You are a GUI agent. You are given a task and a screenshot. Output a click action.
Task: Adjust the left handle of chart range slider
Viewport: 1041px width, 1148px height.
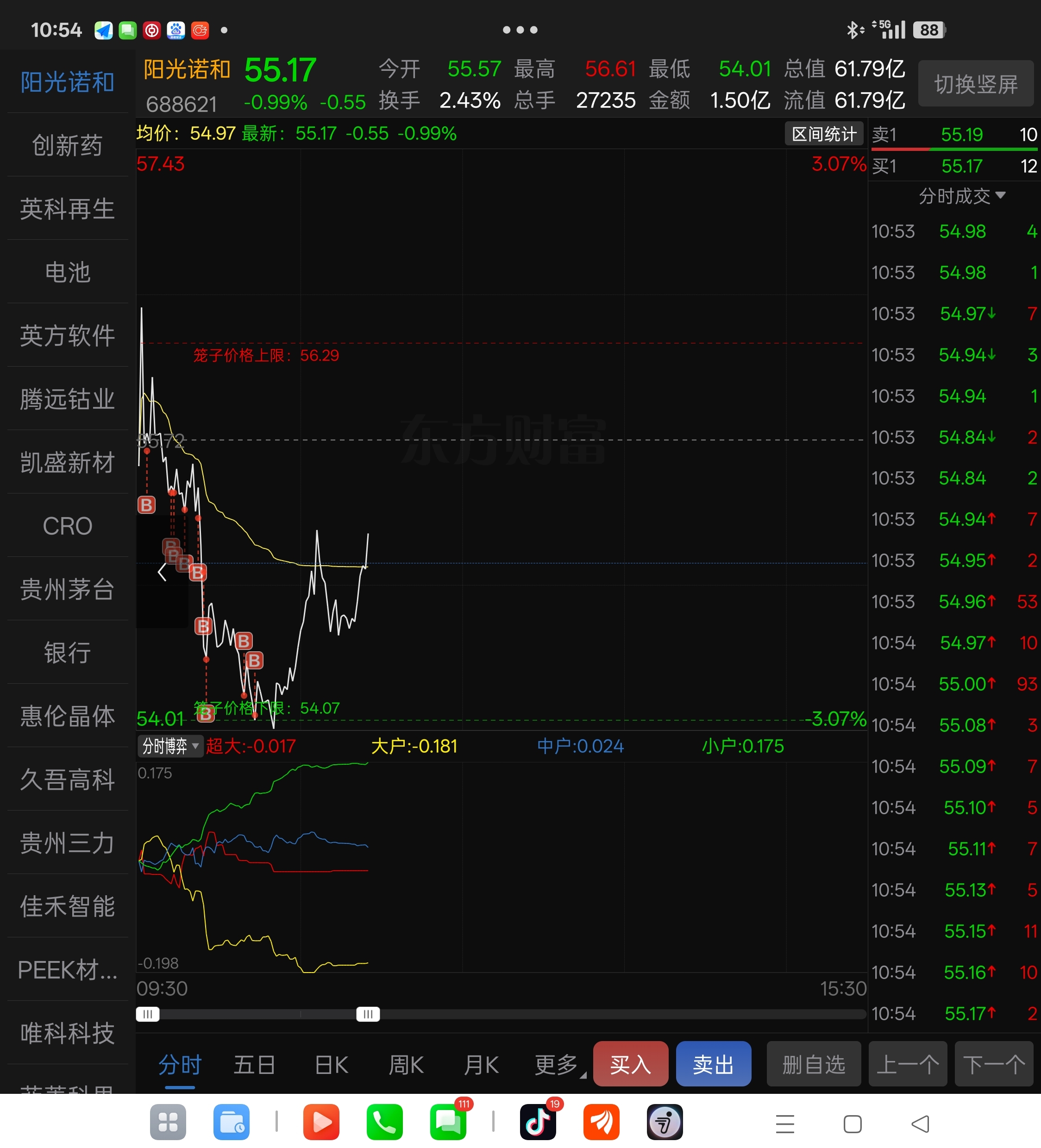pos(148,1014)
